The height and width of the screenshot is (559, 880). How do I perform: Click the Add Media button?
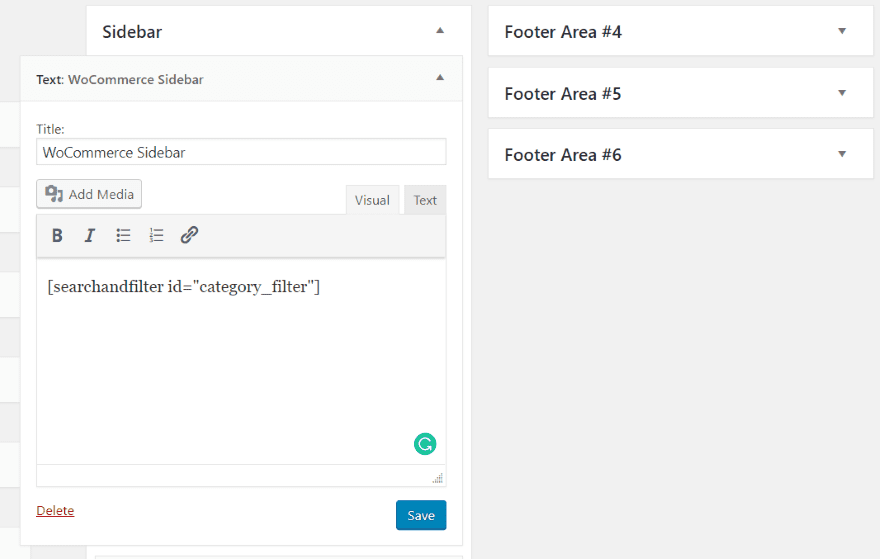click(x=89, y=194)
